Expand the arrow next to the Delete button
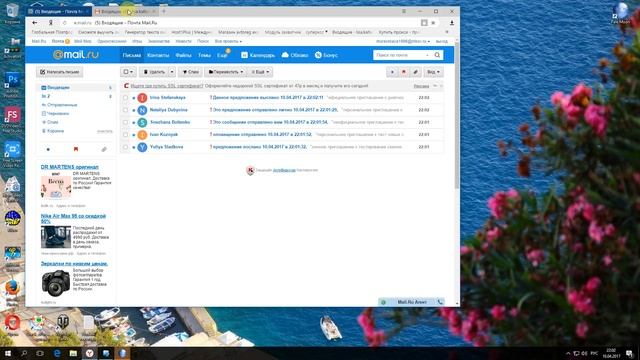The height and width of the screenshot is (360, 640). (172, 72)
